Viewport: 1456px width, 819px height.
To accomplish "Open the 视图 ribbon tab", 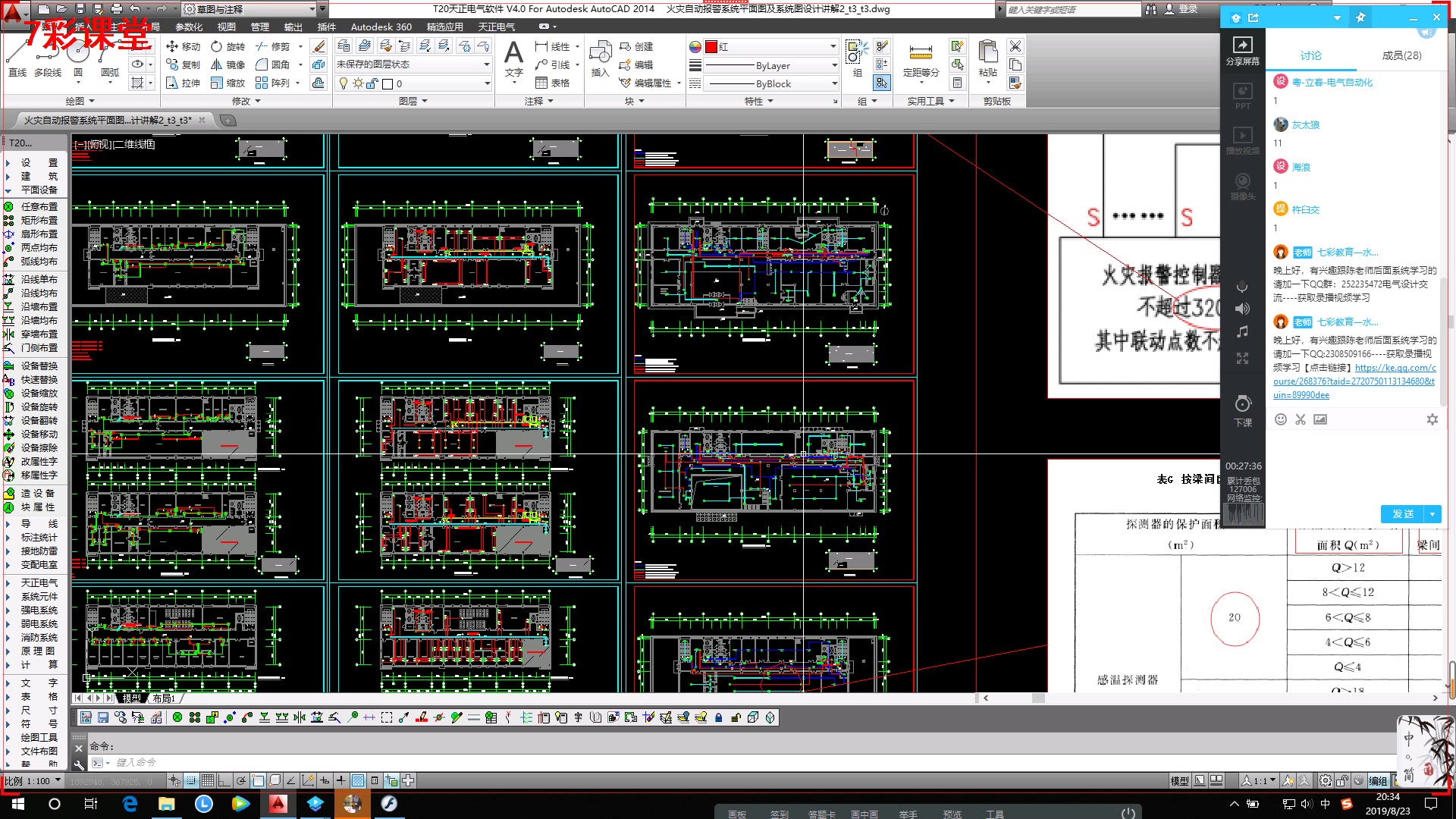I will 227,27.
